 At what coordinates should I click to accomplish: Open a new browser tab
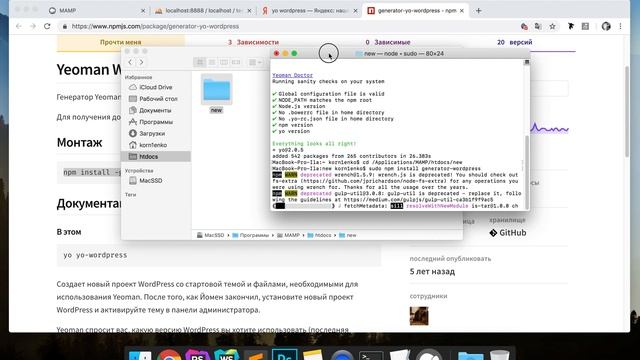pos(478,11)
